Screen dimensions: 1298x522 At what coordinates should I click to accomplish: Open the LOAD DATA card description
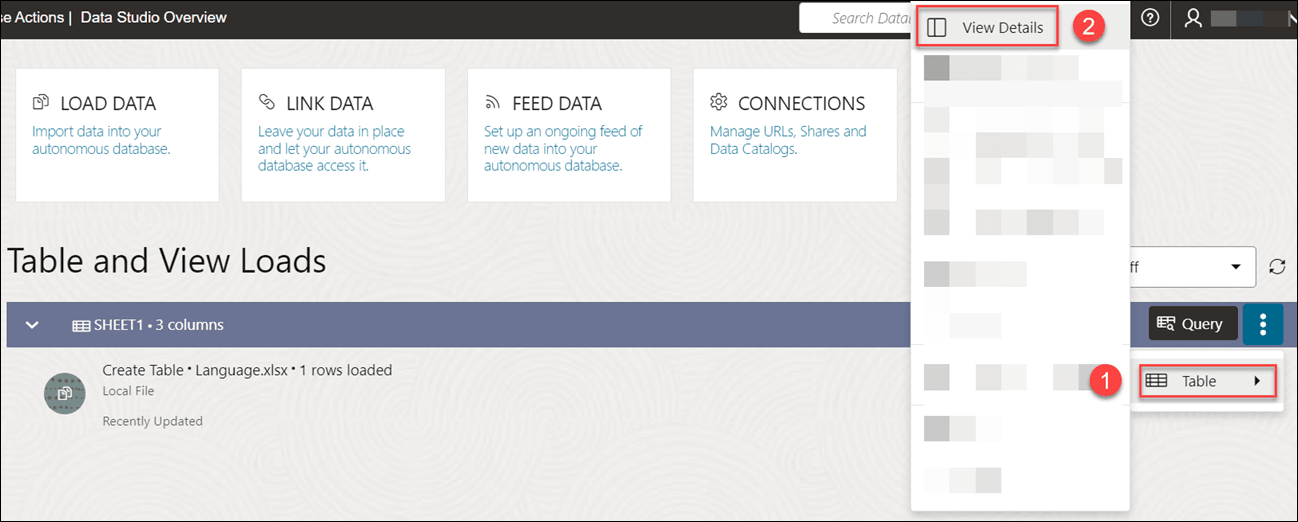101,140
